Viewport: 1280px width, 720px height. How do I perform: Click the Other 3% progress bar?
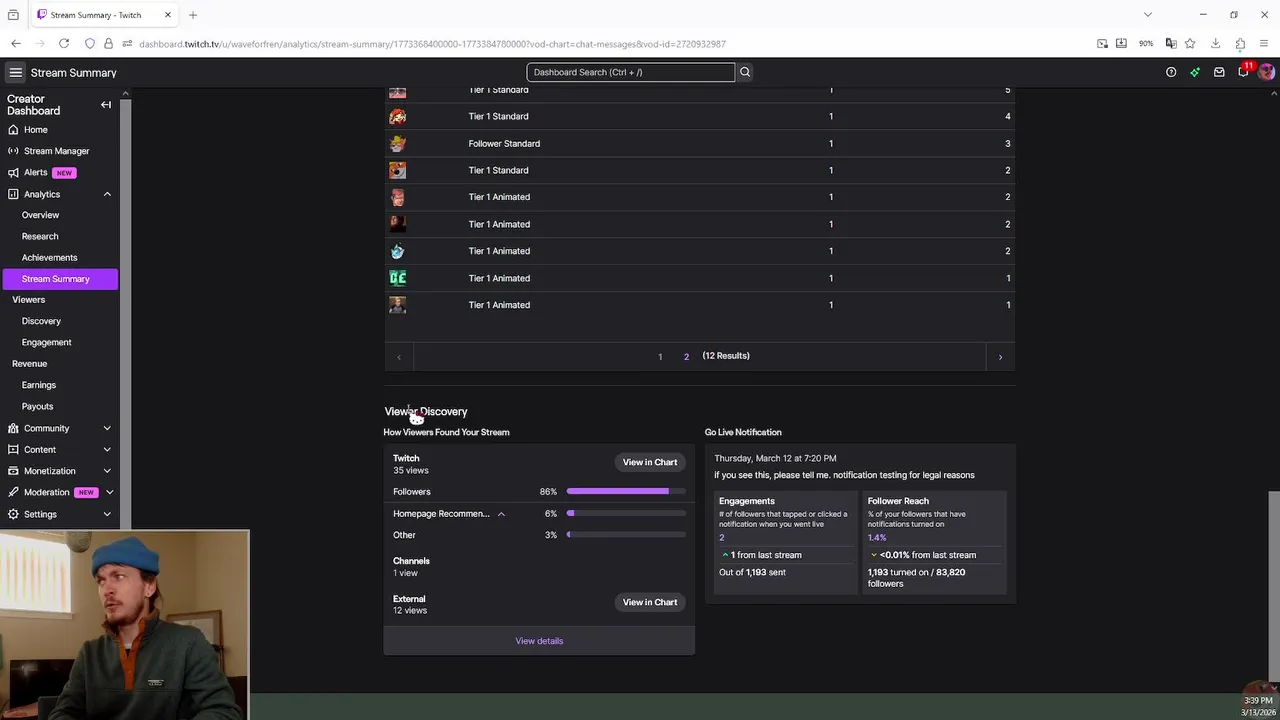click(x=626, y=535)
